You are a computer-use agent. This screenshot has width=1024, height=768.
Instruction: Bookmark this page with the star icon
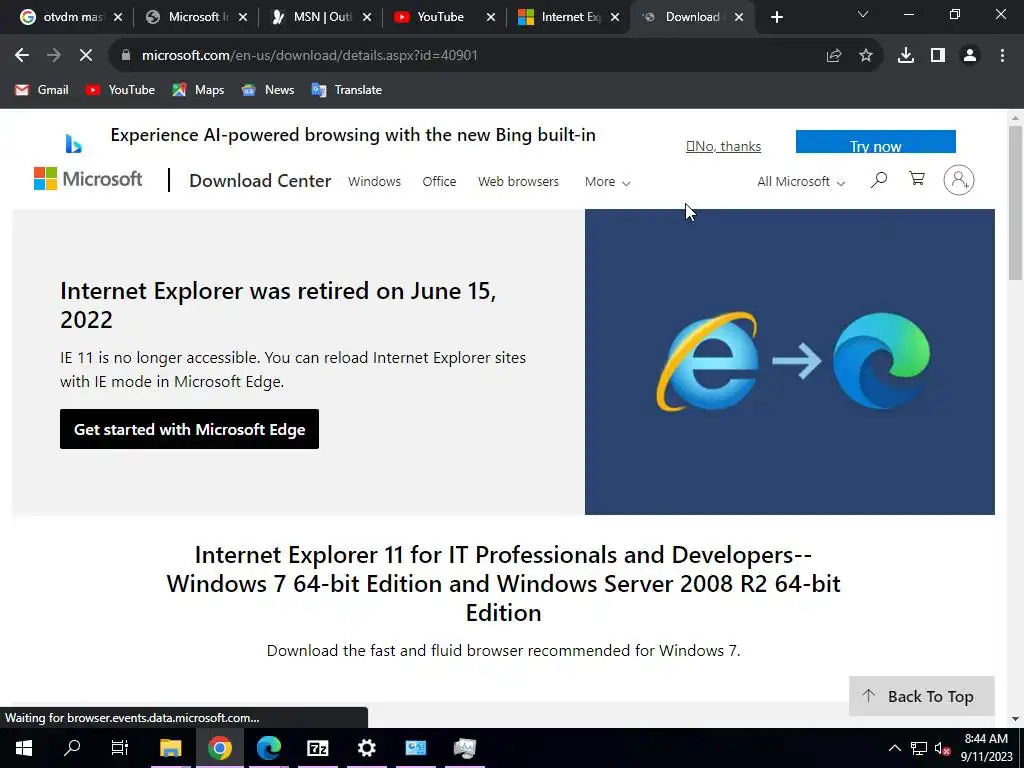tap(866, 56)
